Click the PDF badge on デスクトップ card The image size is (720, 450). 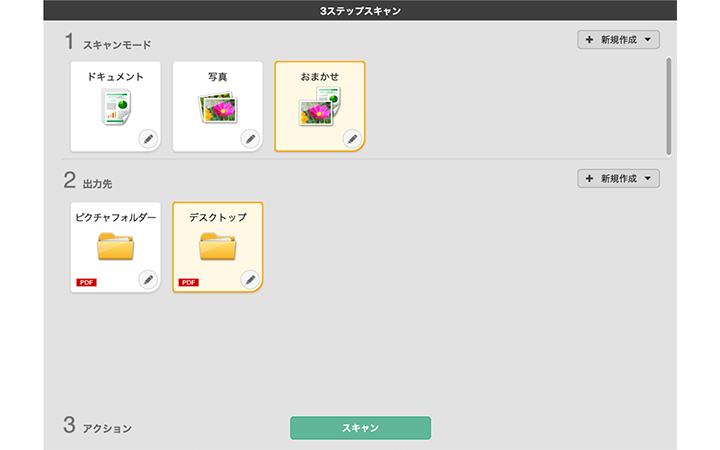[x=188, y=283]
